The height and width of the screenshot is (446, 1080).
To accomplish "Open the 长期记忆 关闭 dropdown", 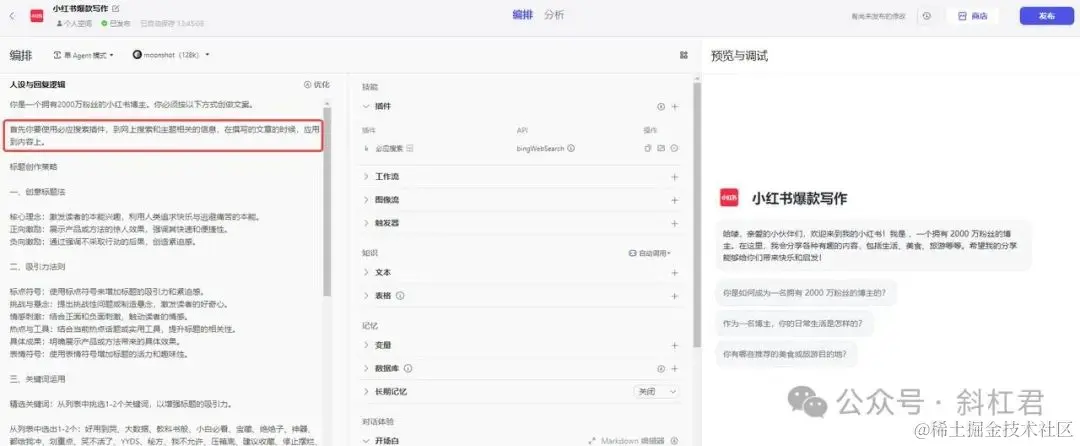I will [x=656, y=392].
